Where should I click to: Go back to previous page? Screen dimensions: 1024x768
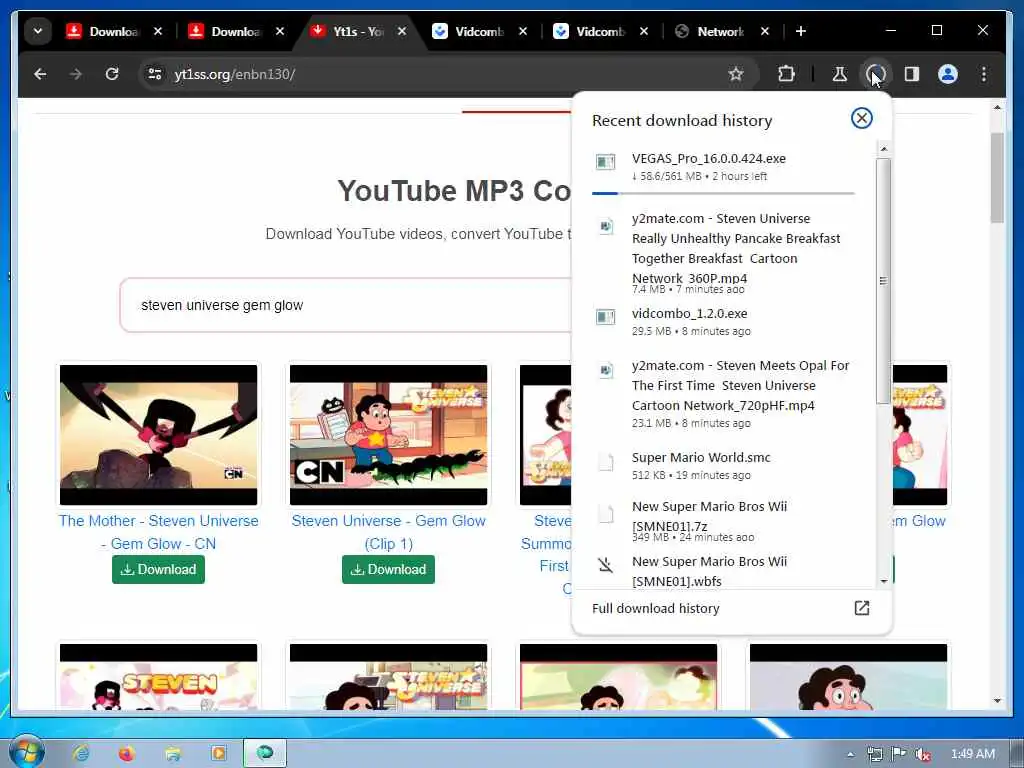[x=40, y=74]
